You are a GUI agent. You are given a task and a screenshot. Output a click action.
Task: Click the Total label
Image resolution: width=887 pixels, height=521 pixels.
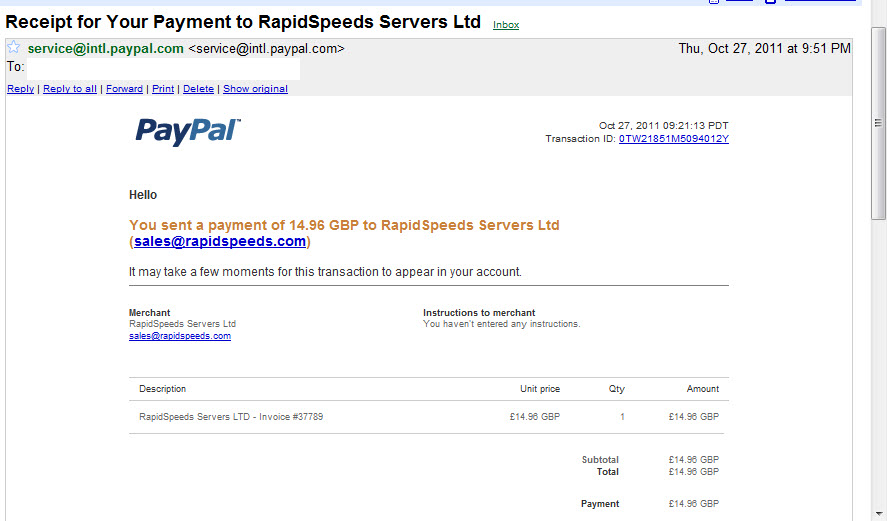pyautogui.click(x=608, y=472)
